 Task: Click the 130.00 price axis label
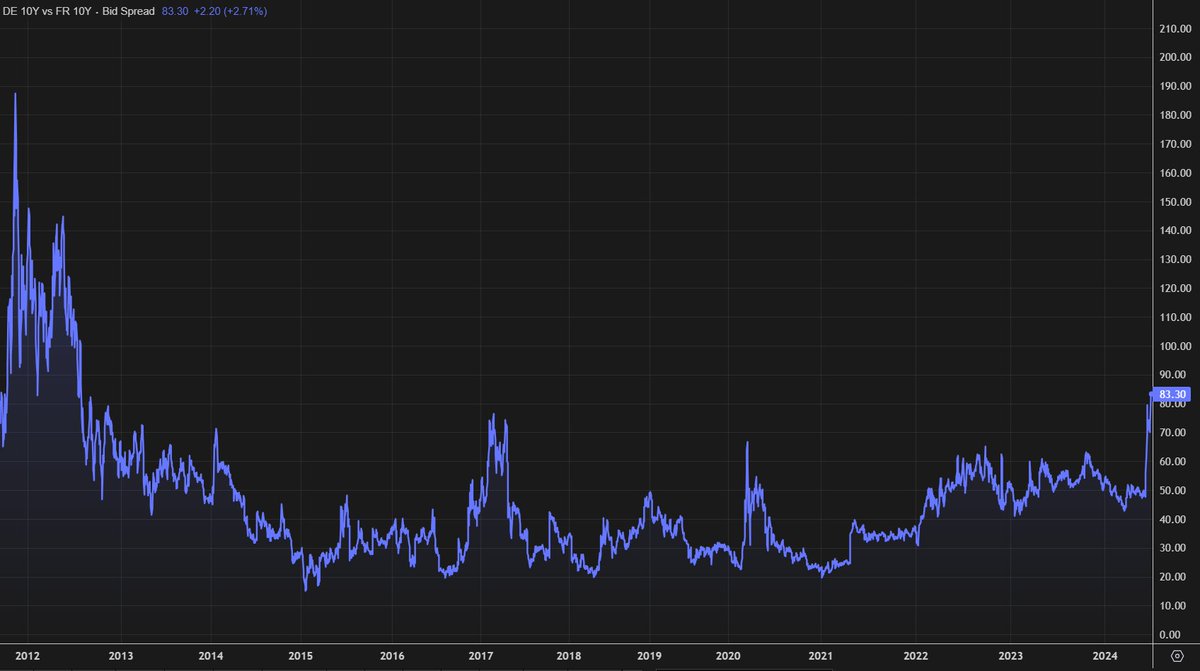(x=1173, y=259)
